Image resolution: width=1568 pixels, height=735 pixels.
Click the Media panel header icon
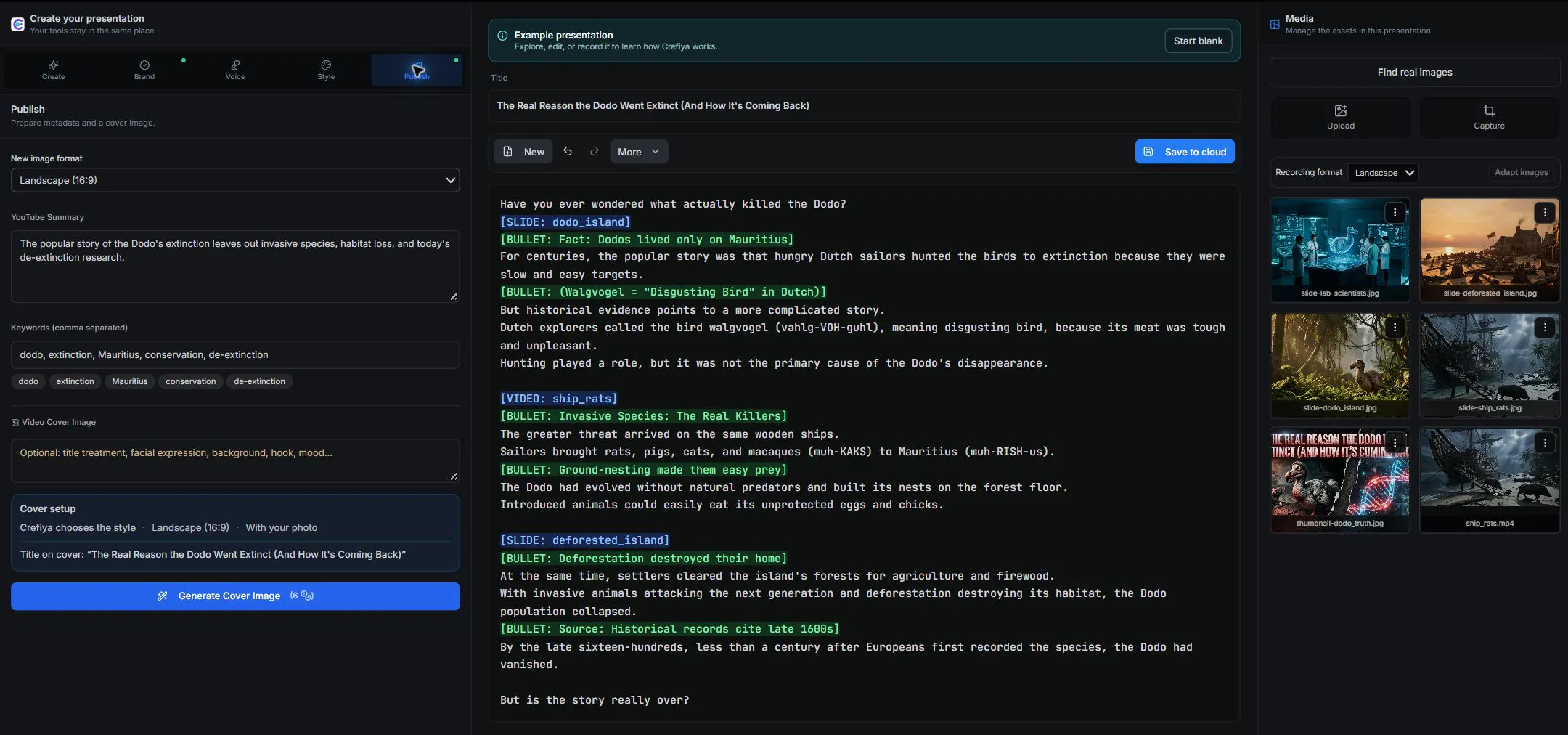1275,24
